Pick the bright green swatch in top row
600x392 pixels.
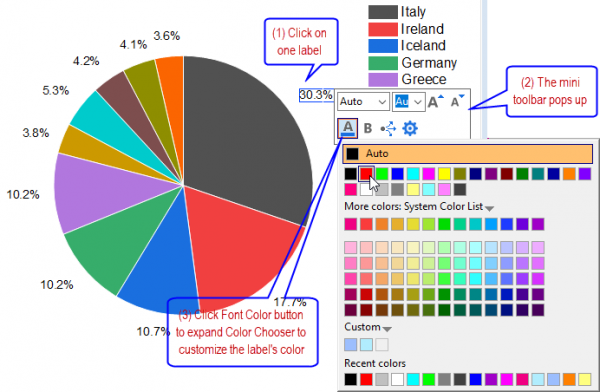382,174
